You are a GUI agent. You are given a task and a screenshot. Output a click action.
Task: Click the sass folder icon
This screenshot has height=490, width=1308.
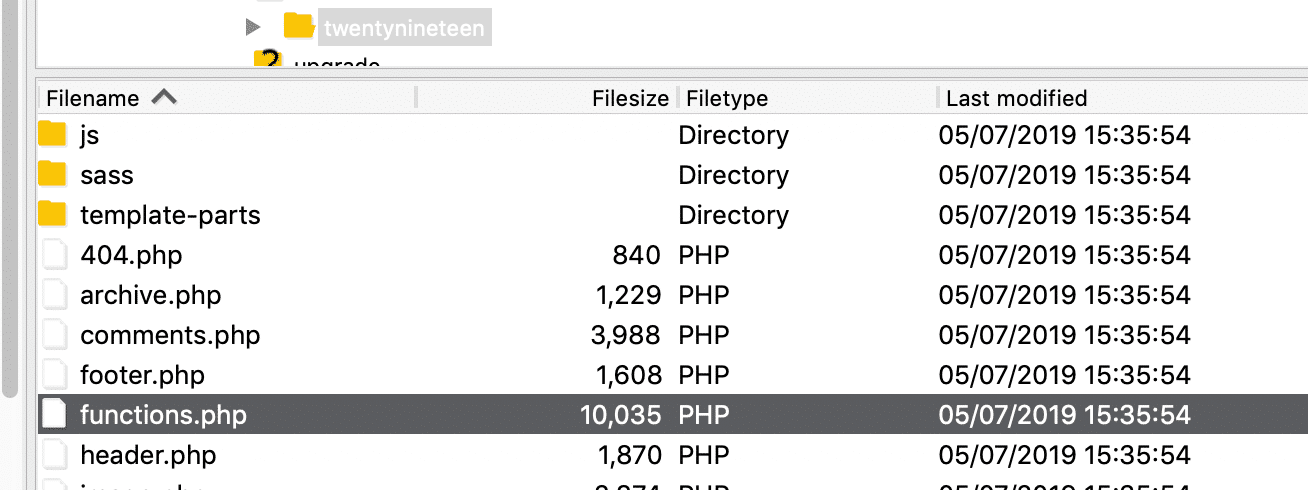tap(52, 175)
